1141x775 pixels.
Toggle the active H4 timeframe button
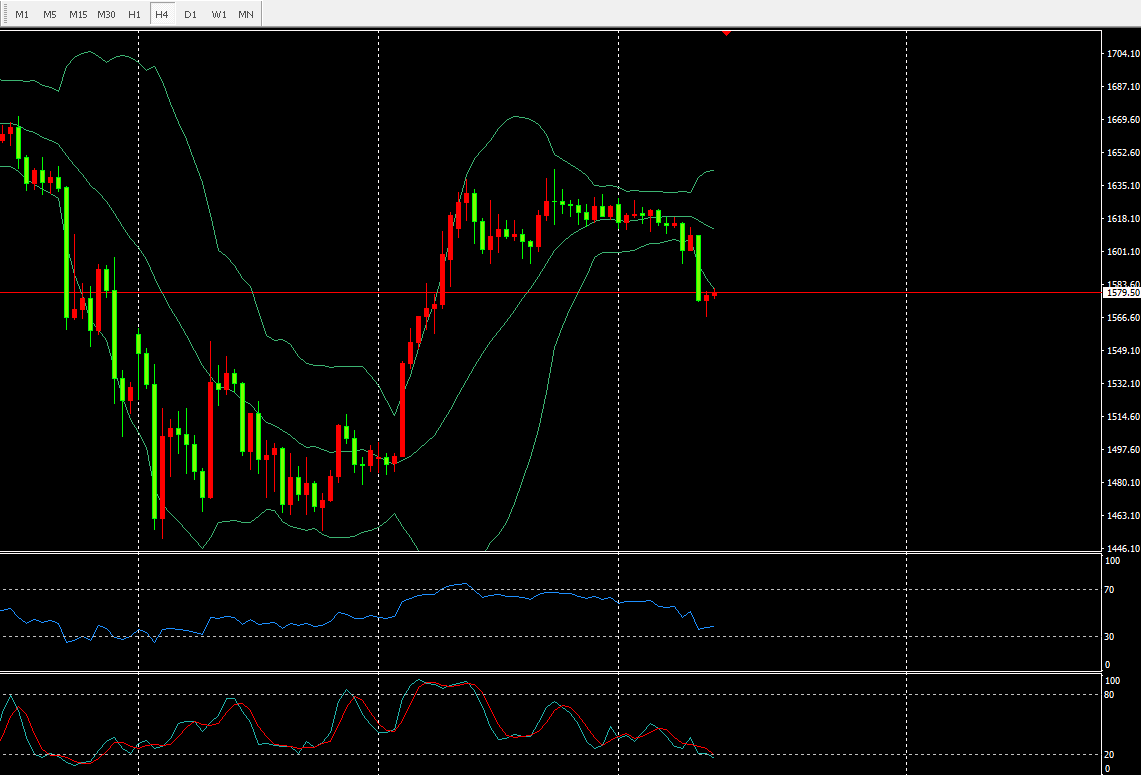(x=162, y=15)
